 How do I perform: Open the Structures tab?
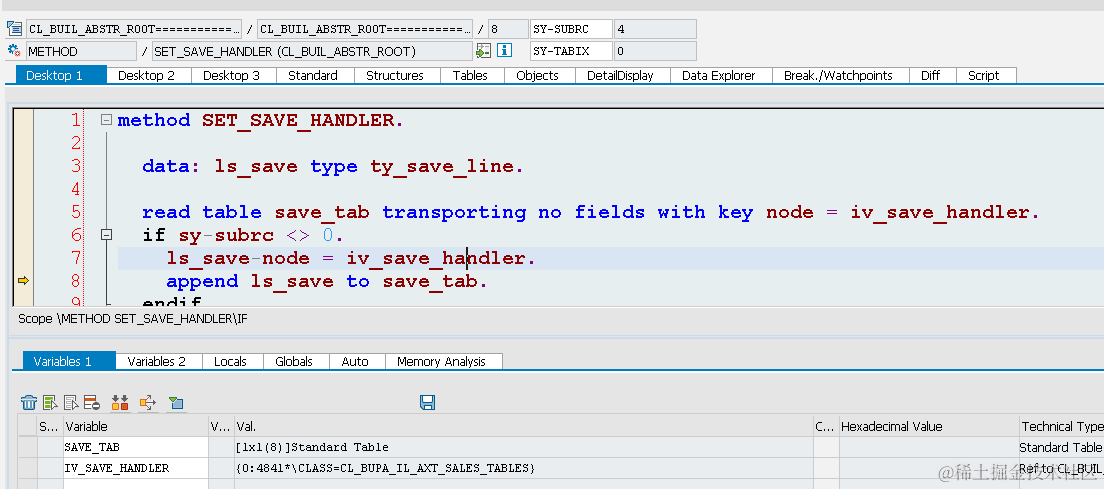click(394, 75)
